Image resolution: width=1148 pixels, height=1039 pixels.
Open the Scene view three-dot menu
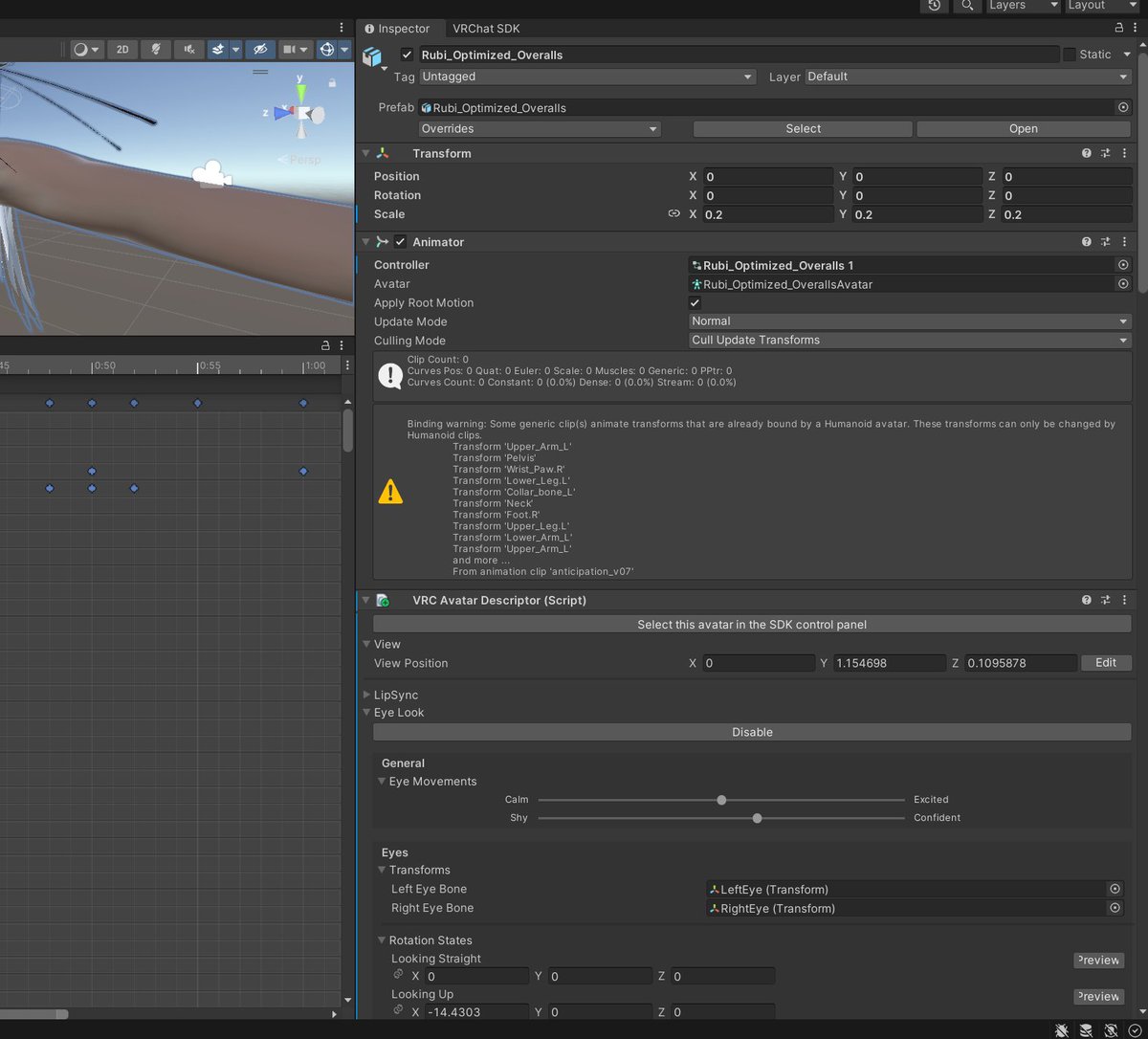click(342, 28)
